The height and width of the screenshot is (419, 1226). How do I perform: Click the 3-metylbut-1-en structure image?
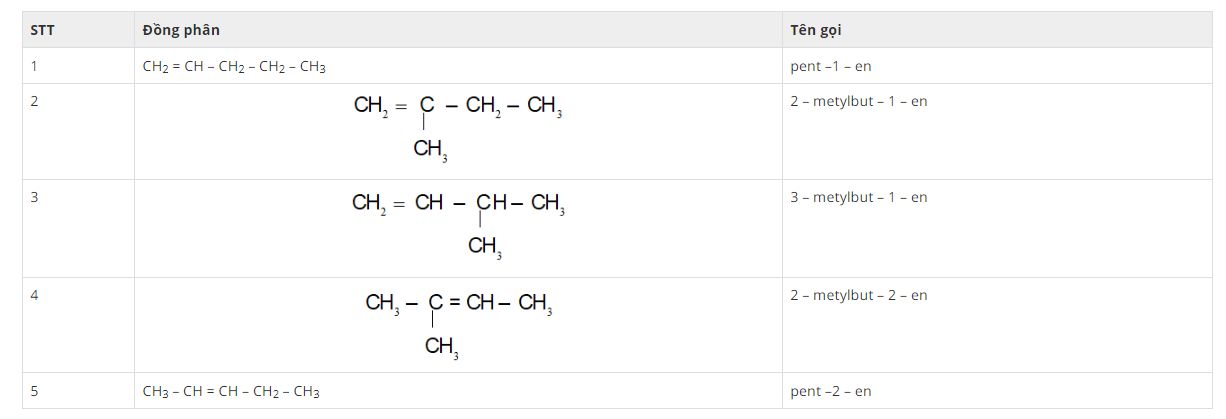458,224
